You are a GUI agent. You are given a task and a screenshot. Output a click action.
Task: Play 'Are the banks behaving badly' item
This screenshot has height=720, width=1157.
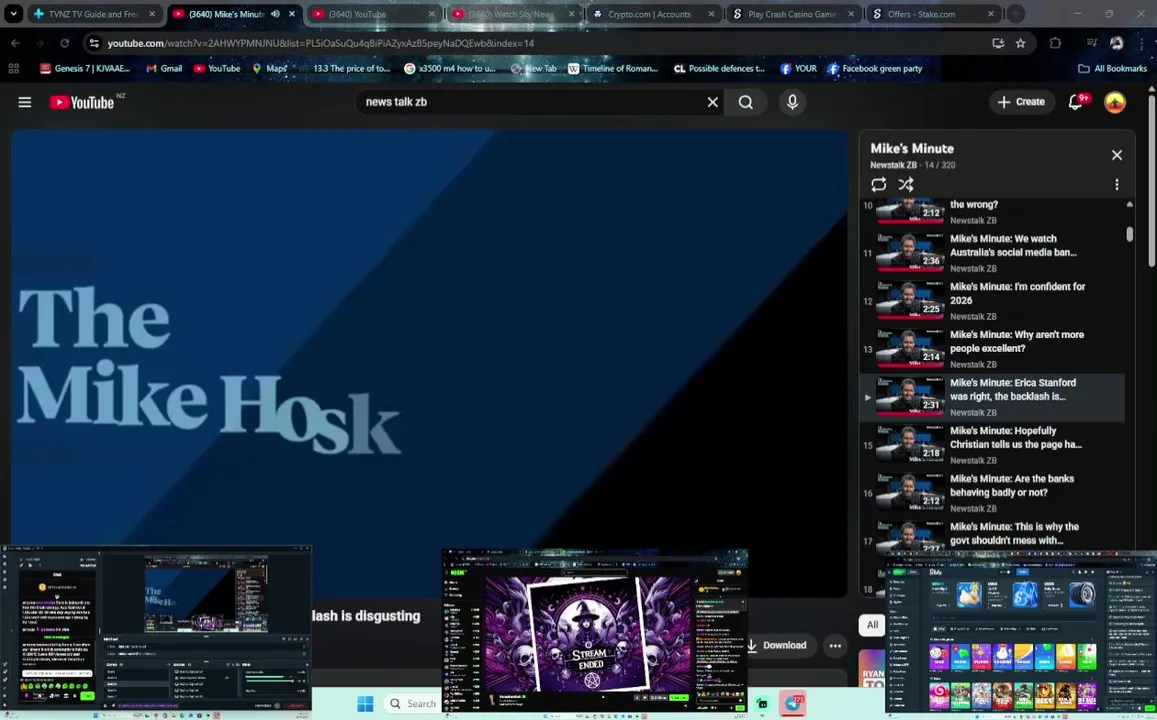(992, 493)
